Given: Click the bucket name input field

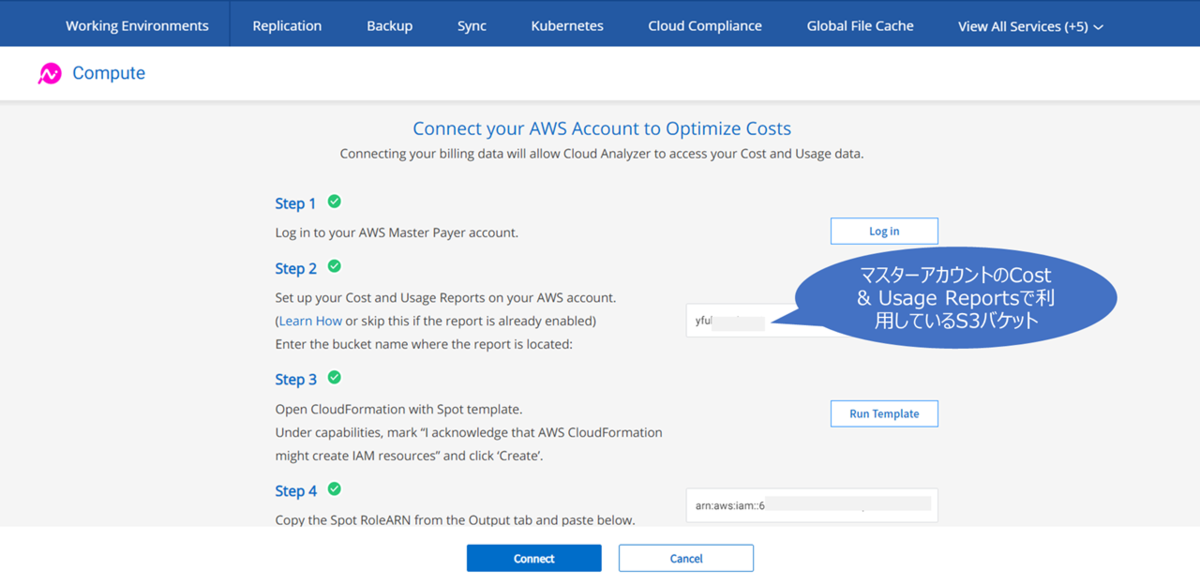Looking at the screenshot, I should pos(738,322).
